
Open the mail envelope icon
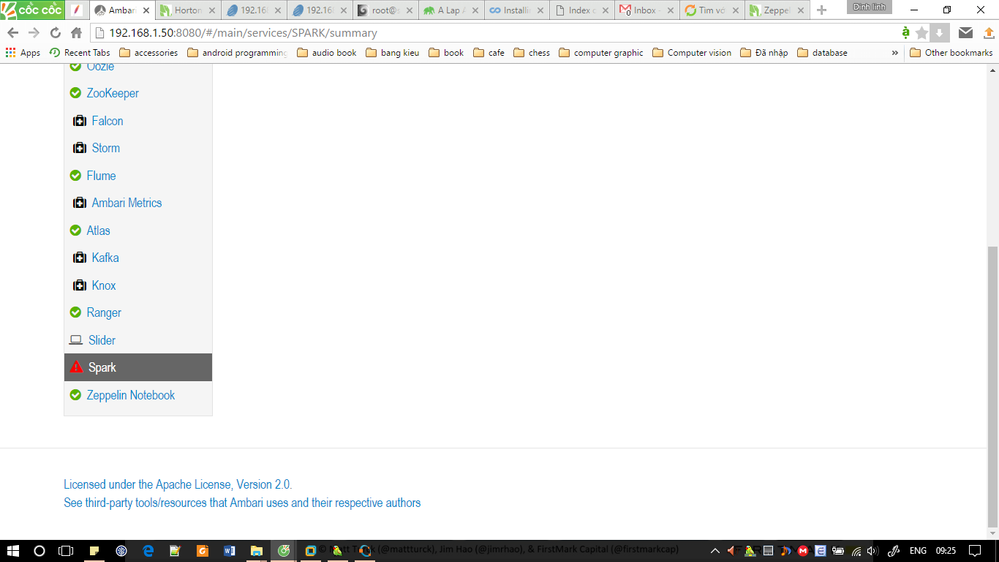click(x=966, y=32)
